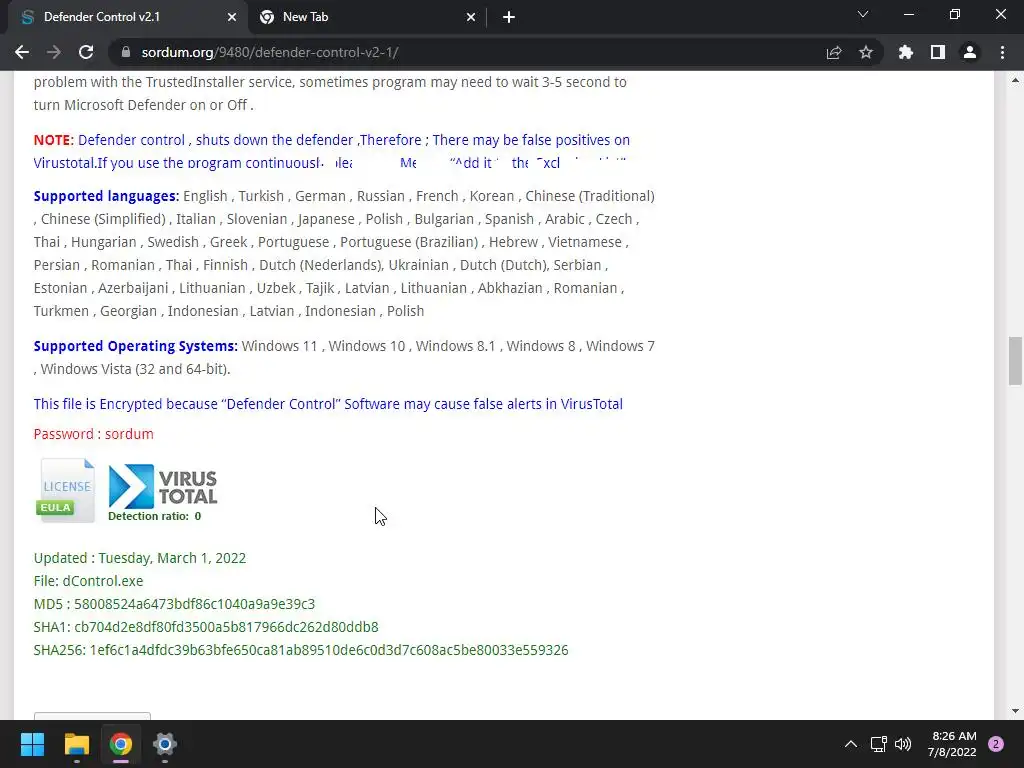Screen dimensions: 1024x768
Task: Click the 'Supported Operating Systems:' heading
Action: point(136,346)
